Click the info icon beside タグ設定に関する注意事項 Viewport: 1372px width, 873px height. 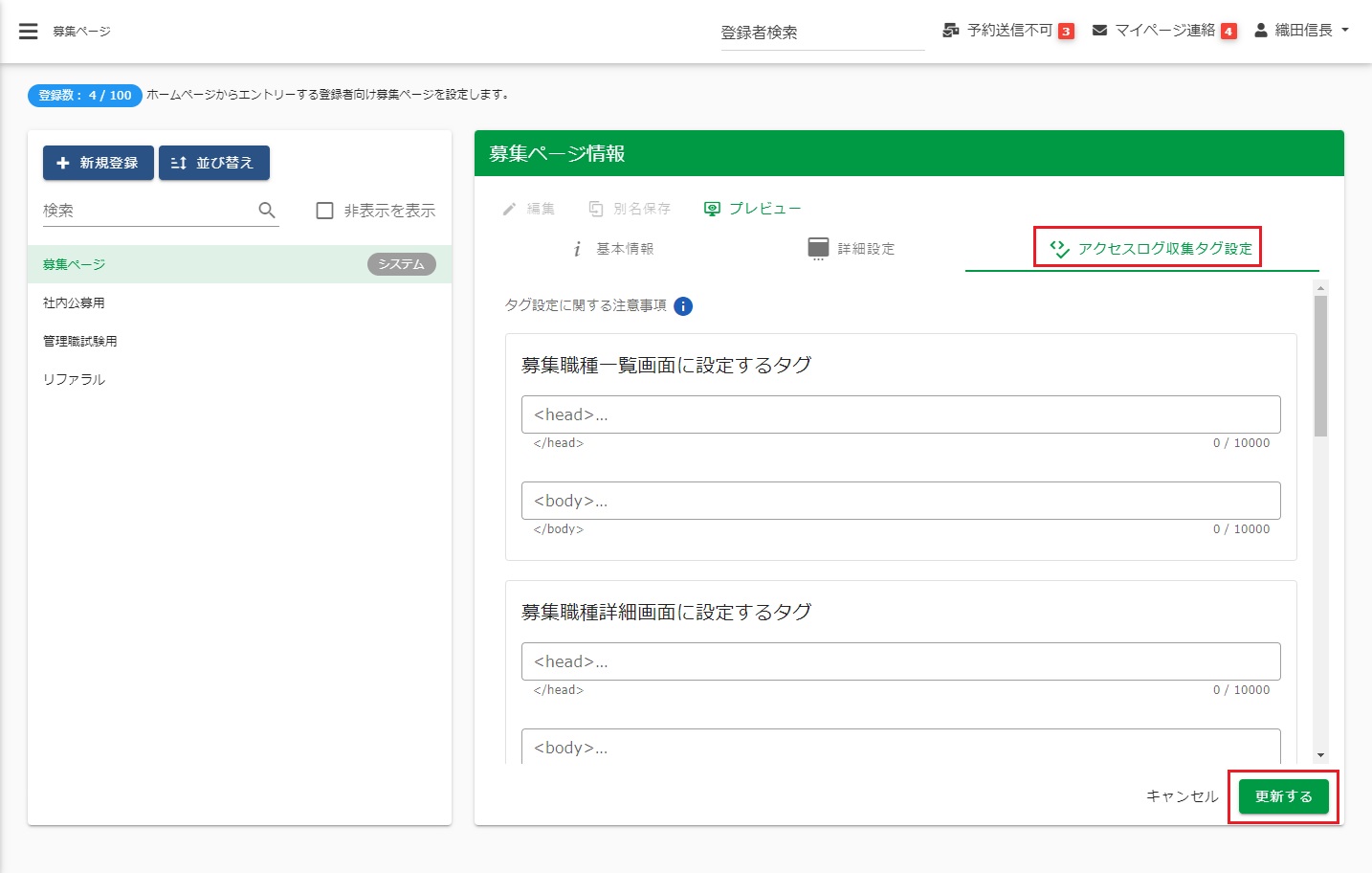tap(683, 306)
